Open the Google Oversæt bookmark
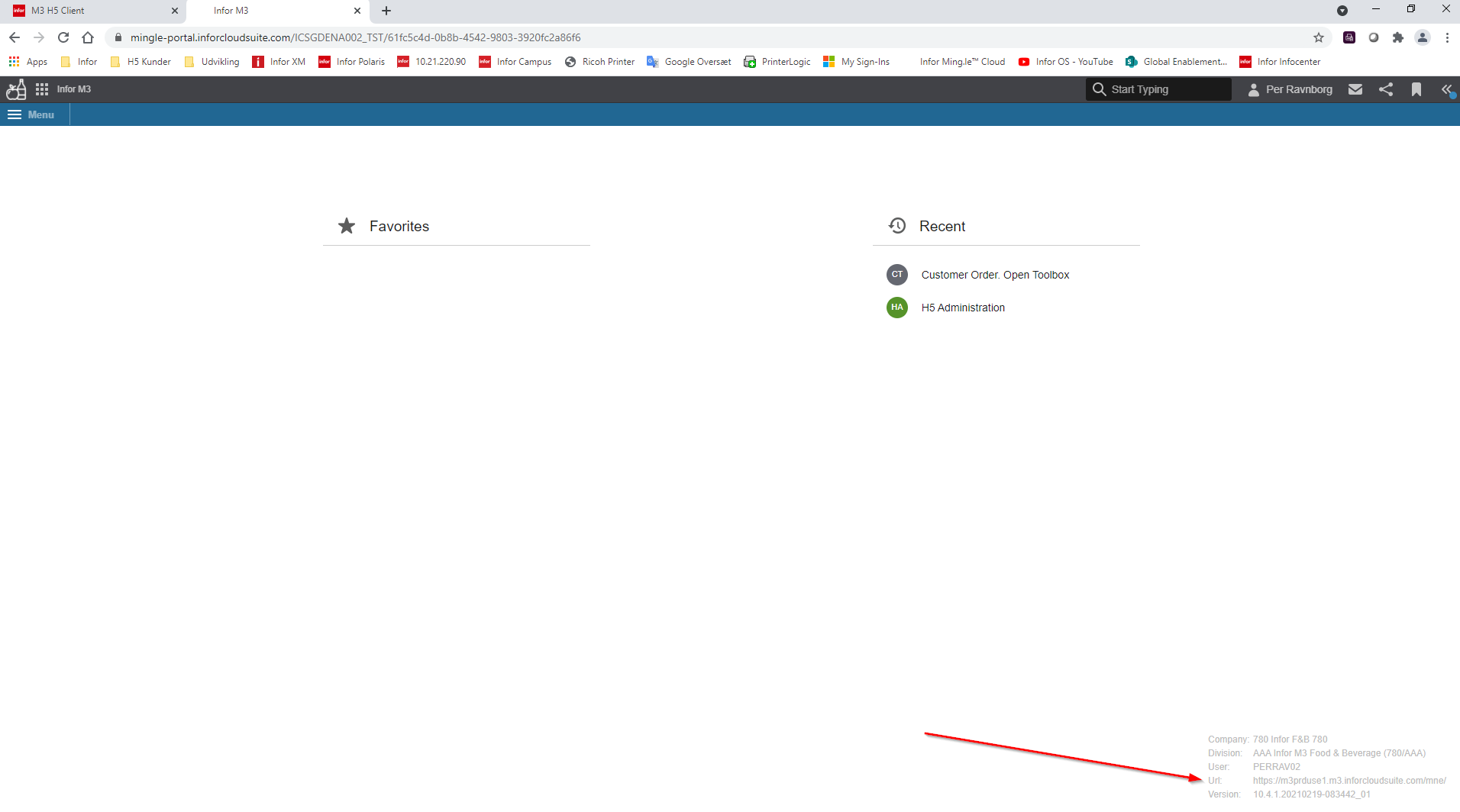The image size is (1460, 812). 689,62
